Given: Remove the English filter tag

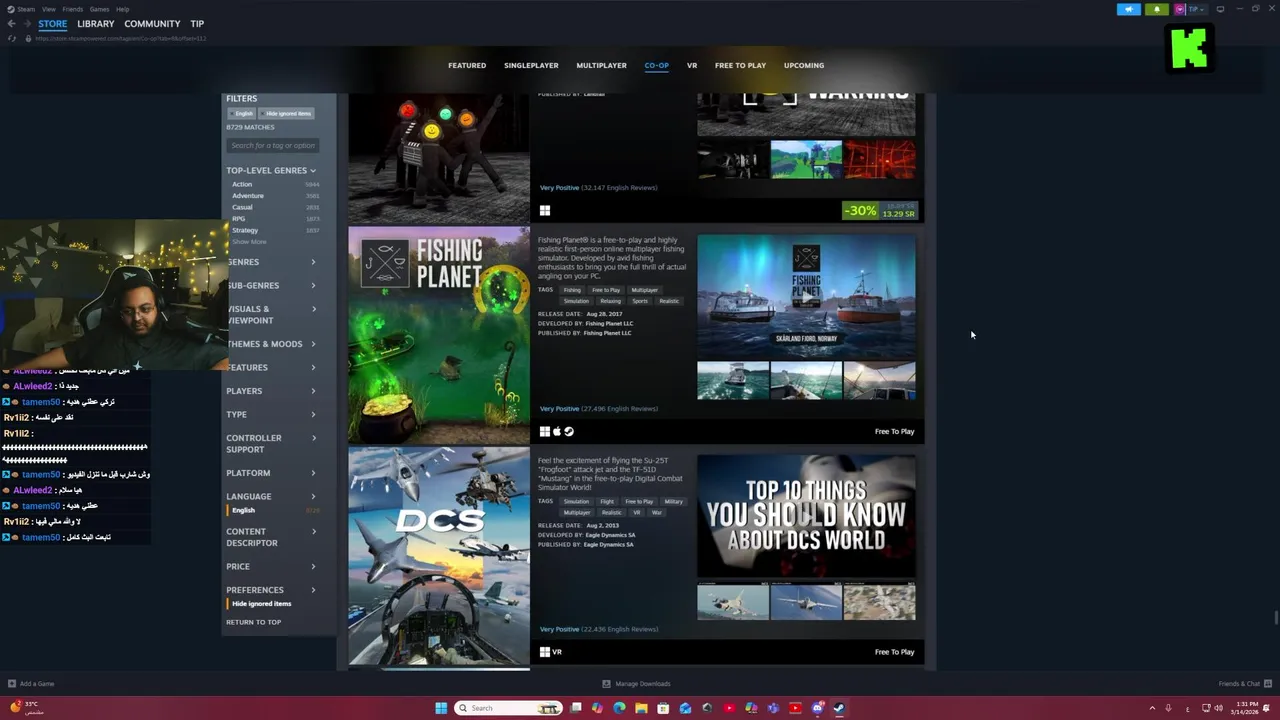Looking at the screenshot, I should [x=244, y=114].
